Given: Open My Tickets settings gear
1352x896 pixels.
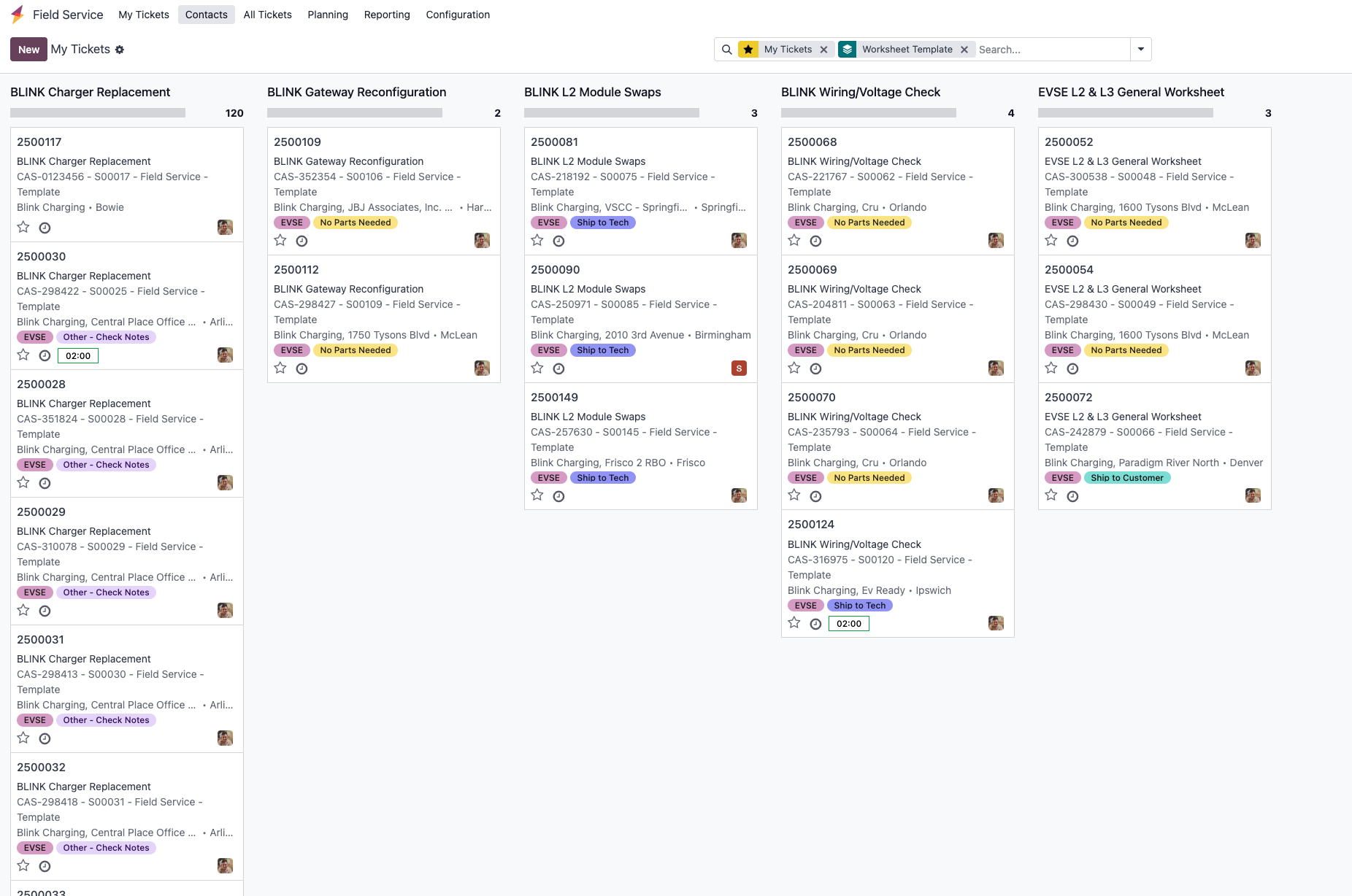Looking at the screenshot, I should pyautogui.click(x=120, y=50).
